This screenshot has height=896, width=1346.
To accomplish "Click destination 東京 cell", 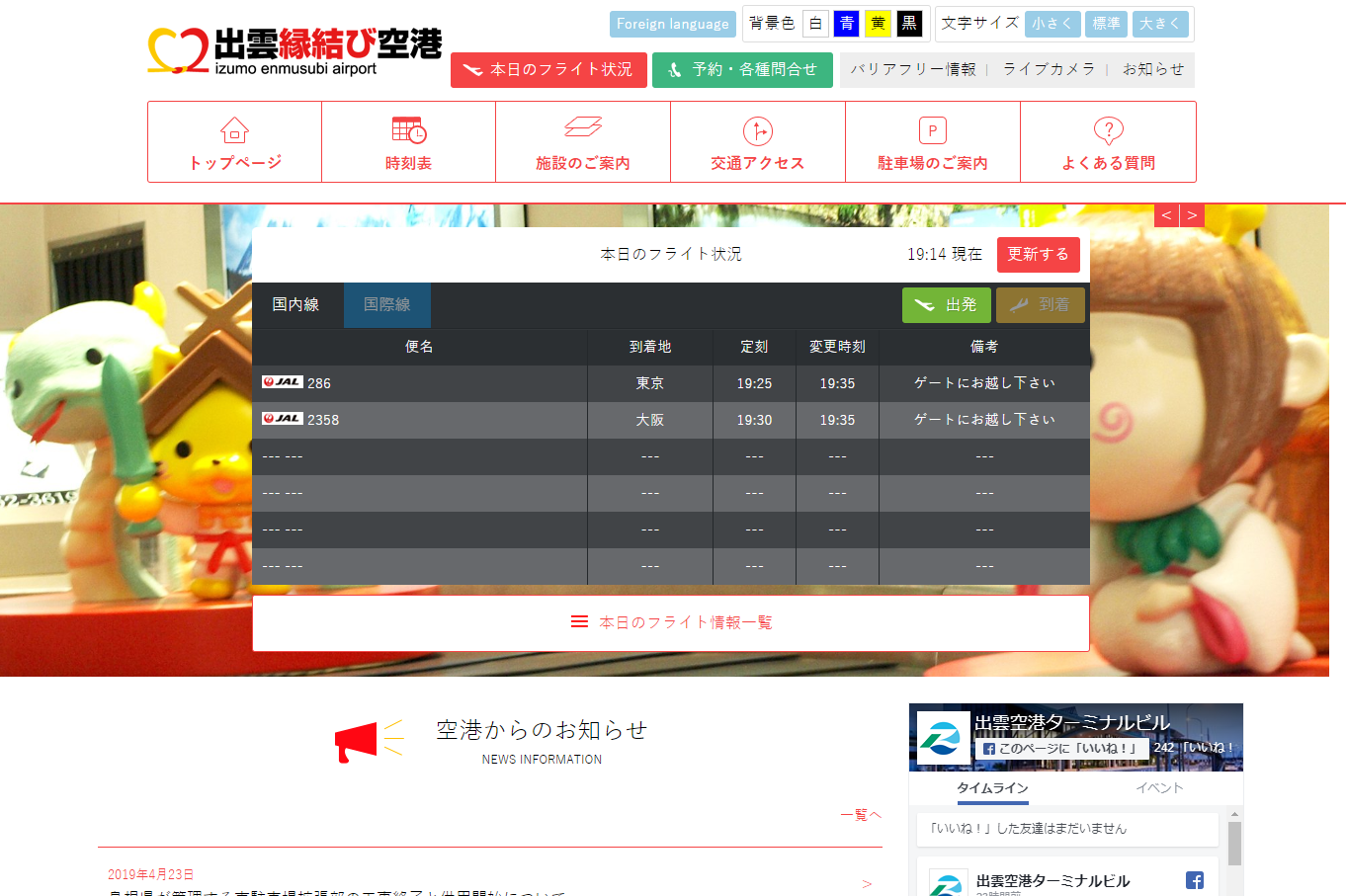I will point(650,383).
